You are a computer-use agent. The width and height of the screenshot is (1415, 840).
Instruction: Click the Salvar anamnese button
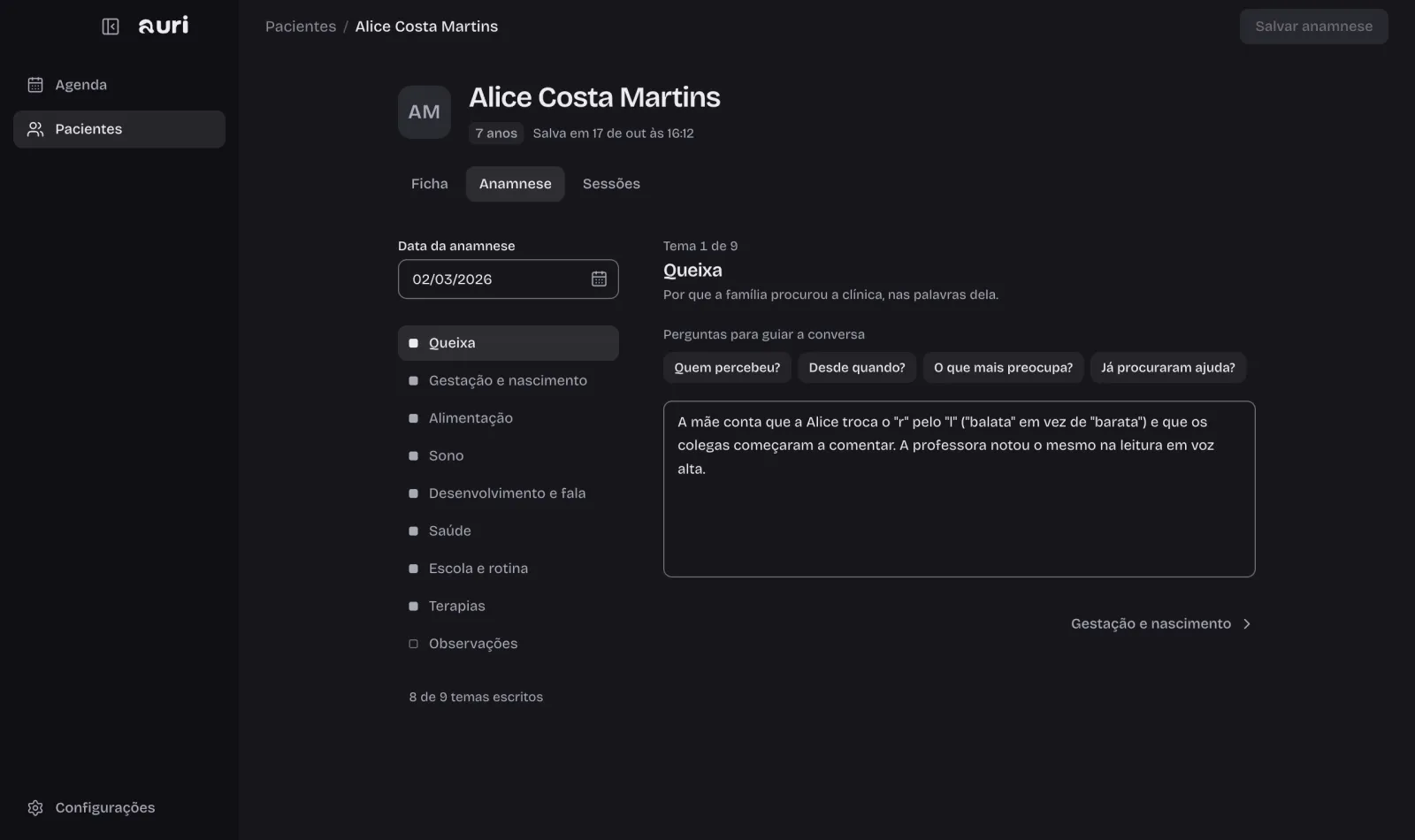point(1313,27)
